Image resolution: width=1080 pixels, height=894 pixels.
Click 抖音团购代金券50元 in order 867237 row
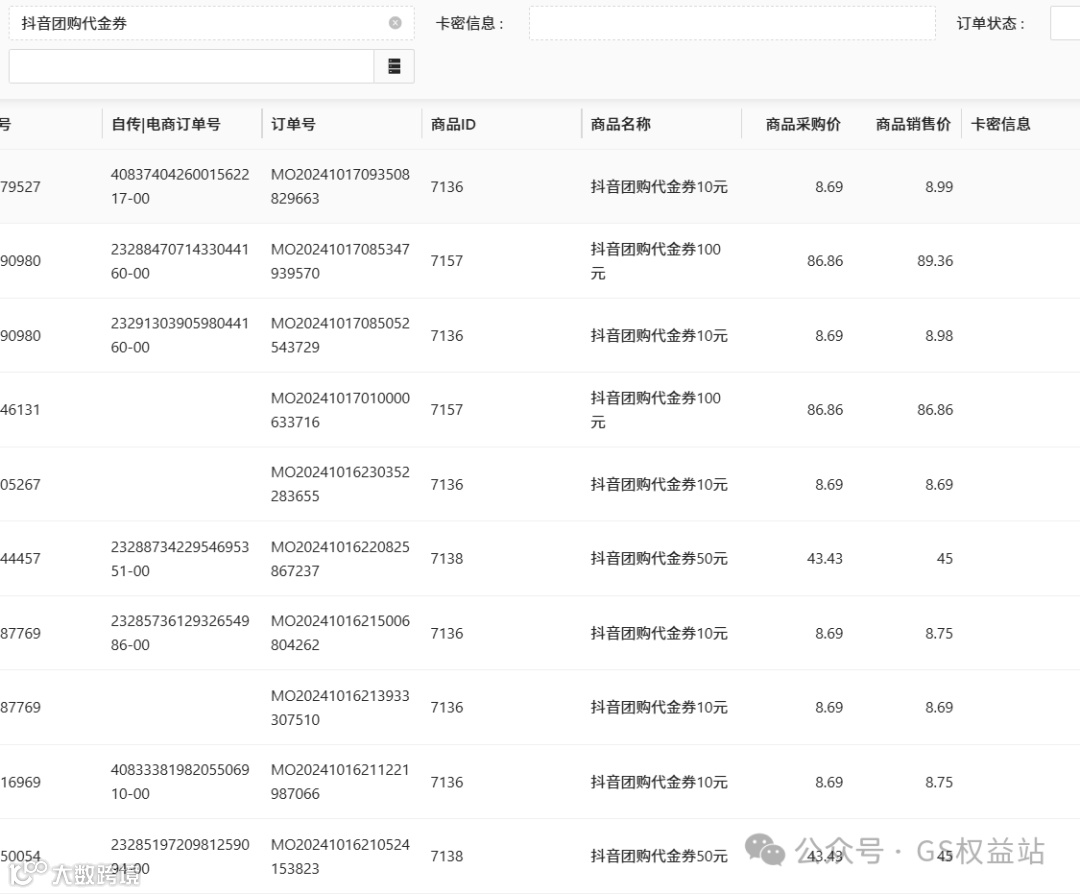(659, 559)
